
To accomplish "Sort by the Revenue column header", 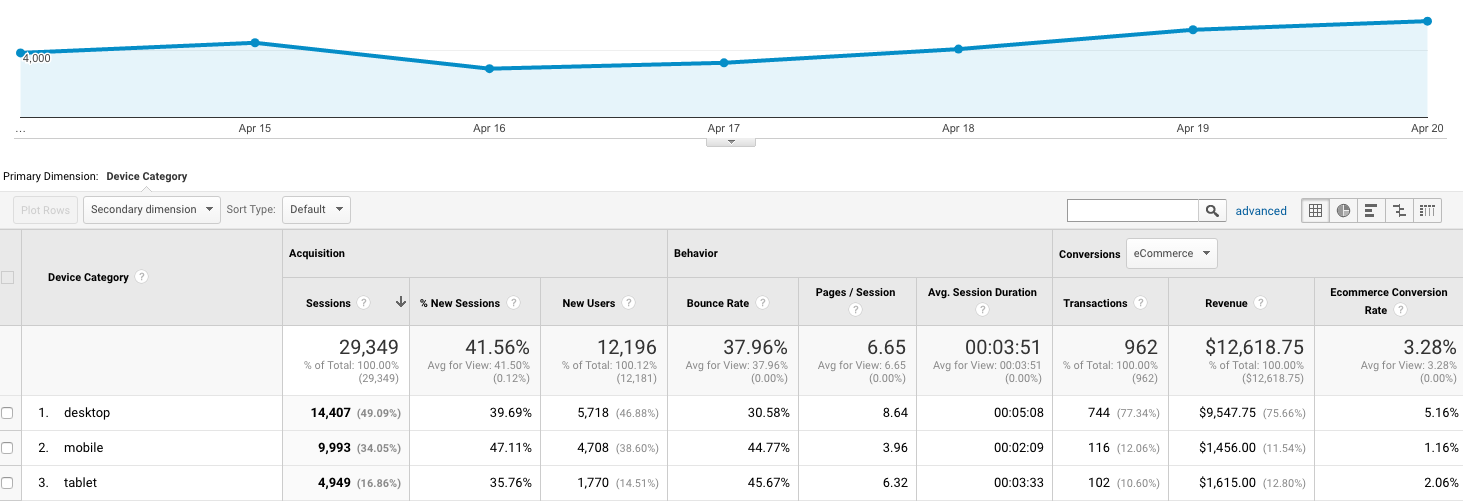I will pos(1225,303).
